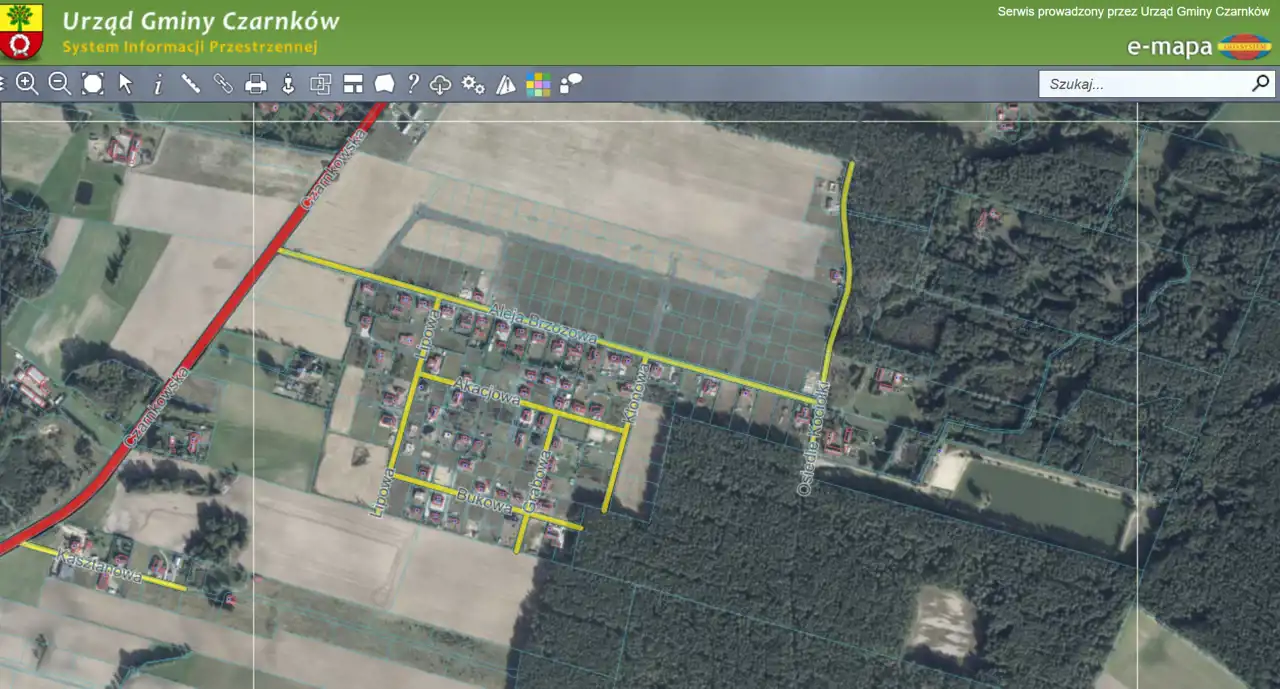Click the street view person icon
This screenshot has height=689, width=1280.
pyautogui.click(x=288, y=84)
